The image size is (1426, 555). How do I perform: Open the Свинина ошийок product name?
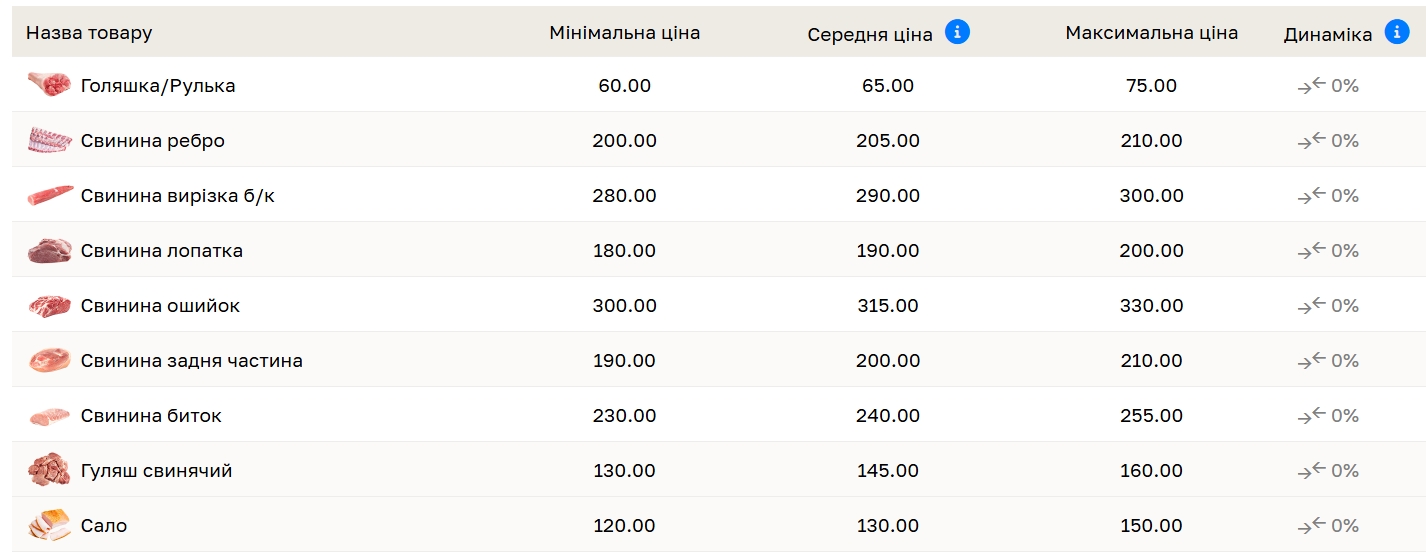160,306
